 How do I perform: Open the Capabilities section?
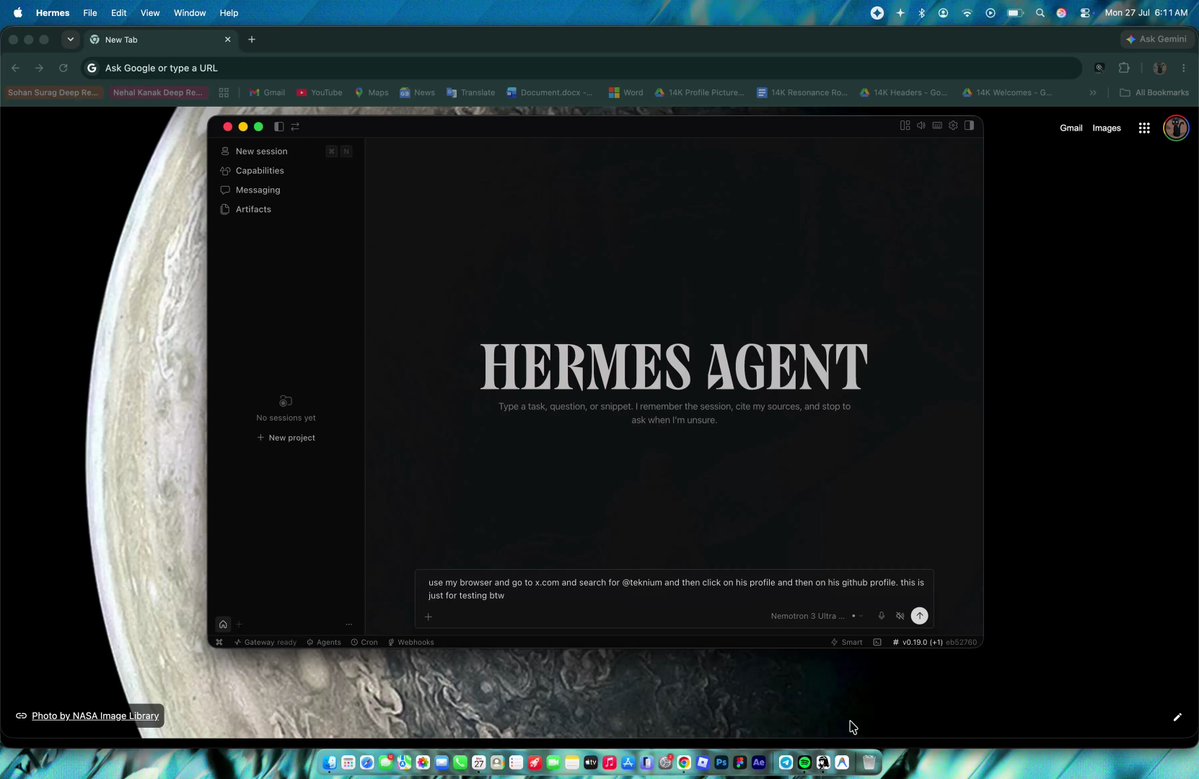285,170
